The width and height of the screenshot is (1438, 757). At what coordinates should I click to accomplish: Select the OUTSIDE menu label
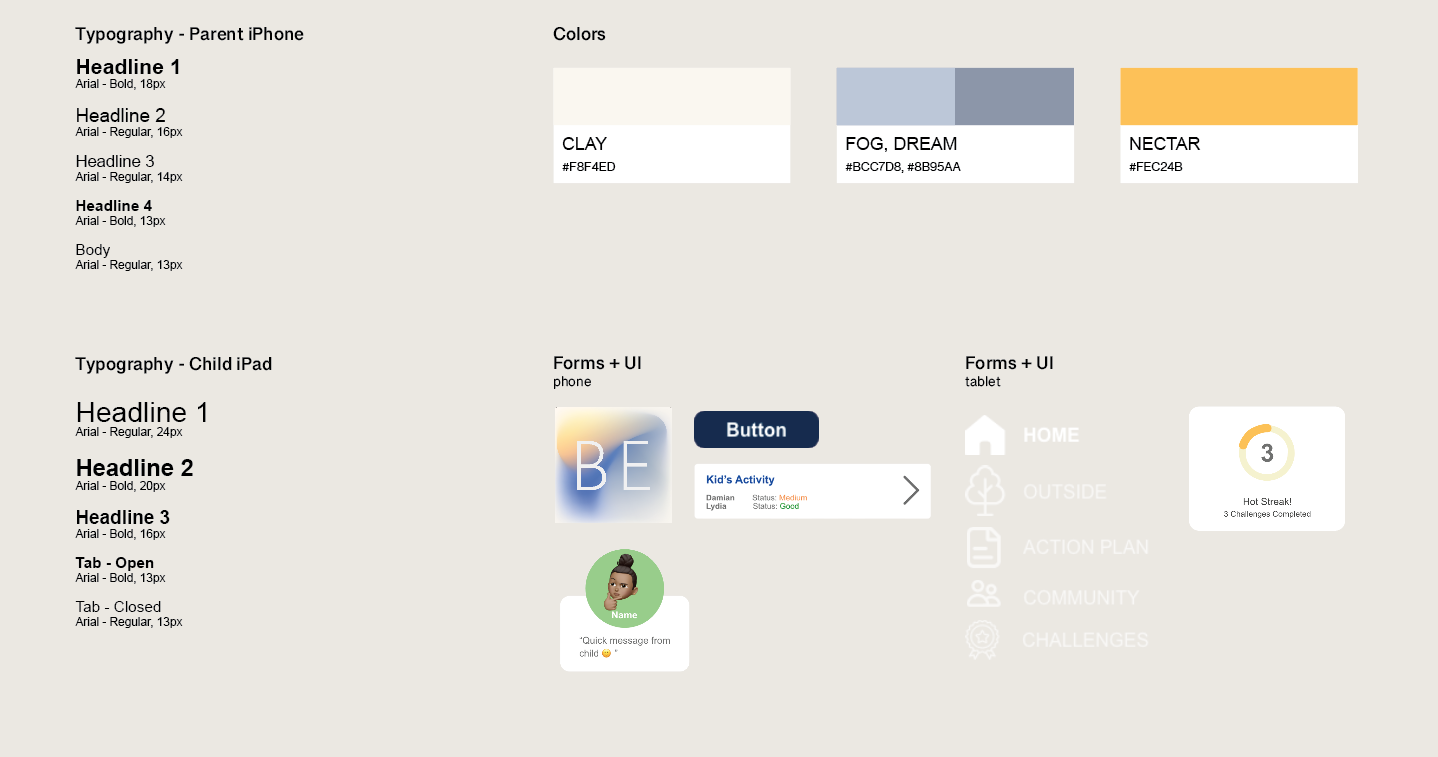(x=1065, y=492)
